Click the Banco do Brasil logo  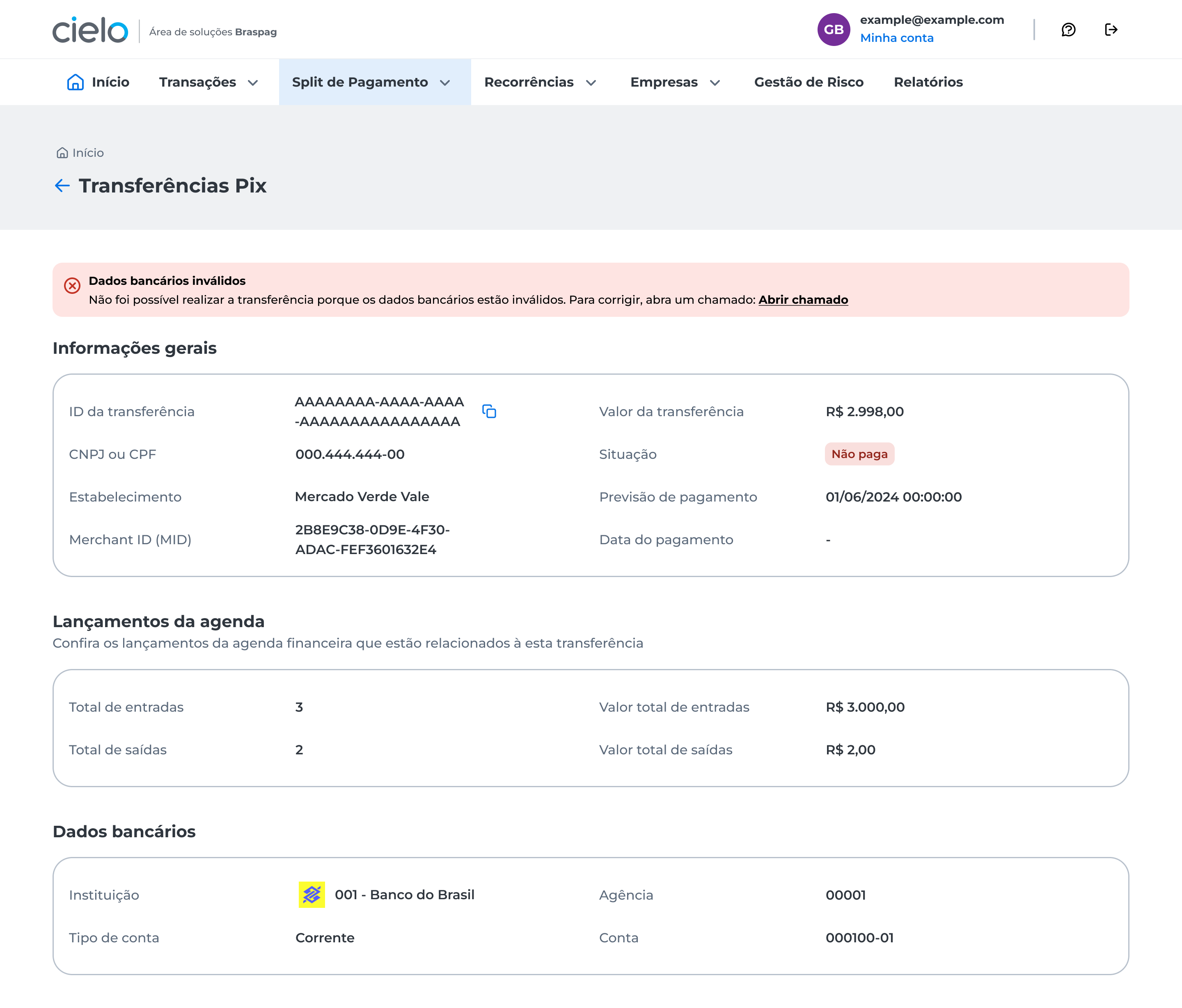(312, 894)
